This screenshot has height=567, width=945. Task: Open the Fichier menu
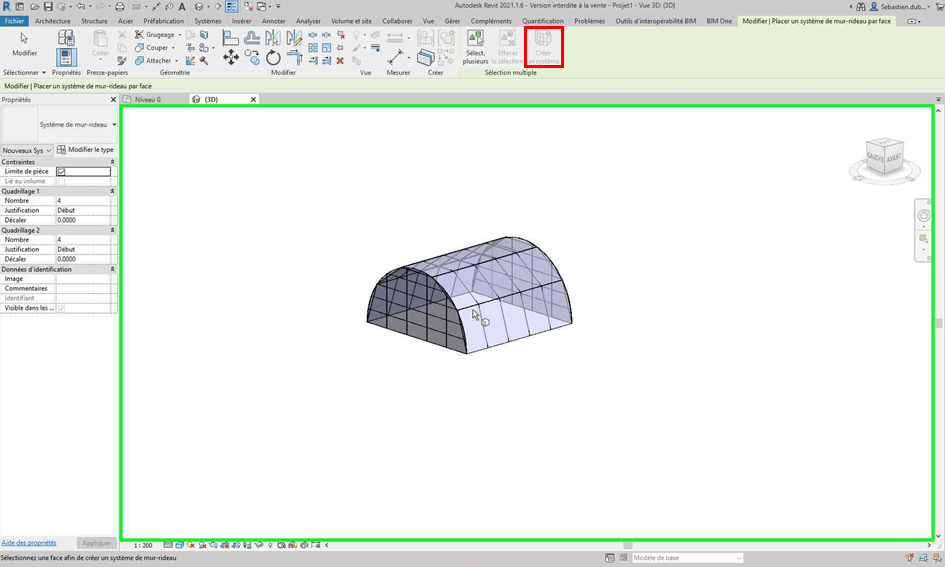click(14, 20)
